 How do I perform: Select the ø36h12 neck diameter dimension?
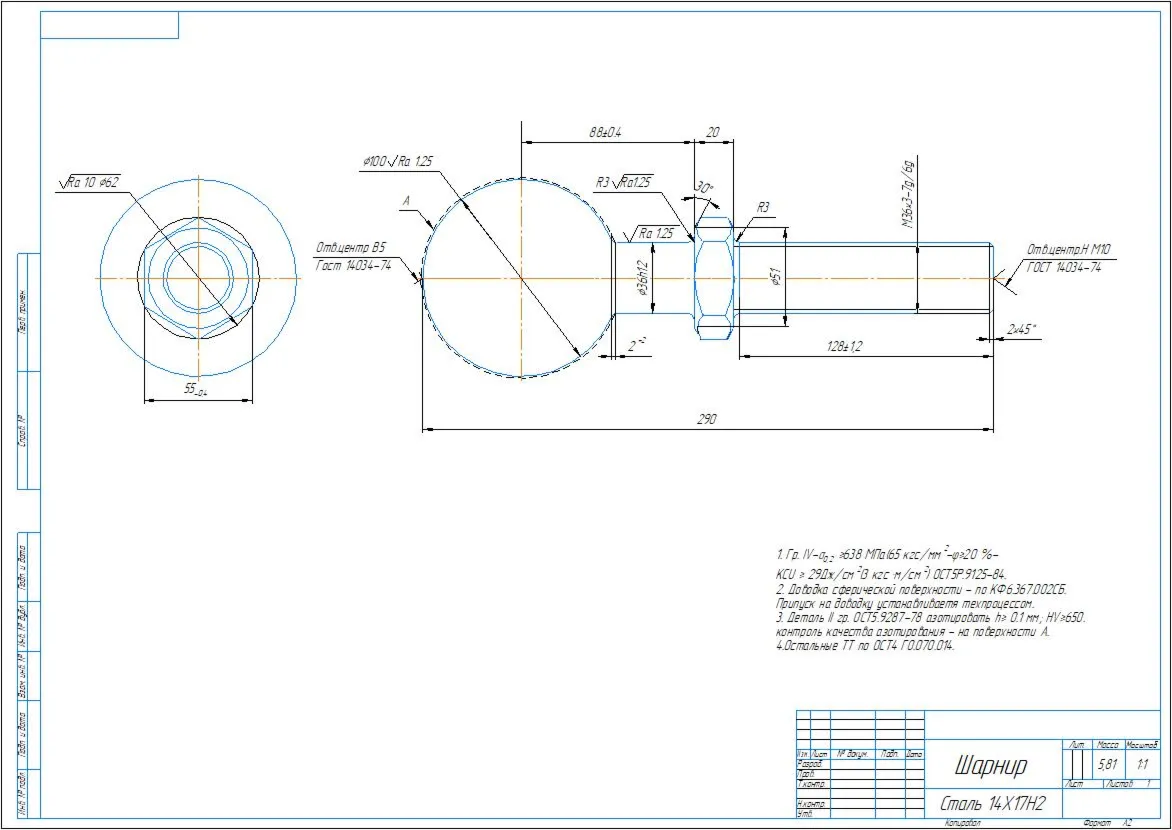(641, 280)
